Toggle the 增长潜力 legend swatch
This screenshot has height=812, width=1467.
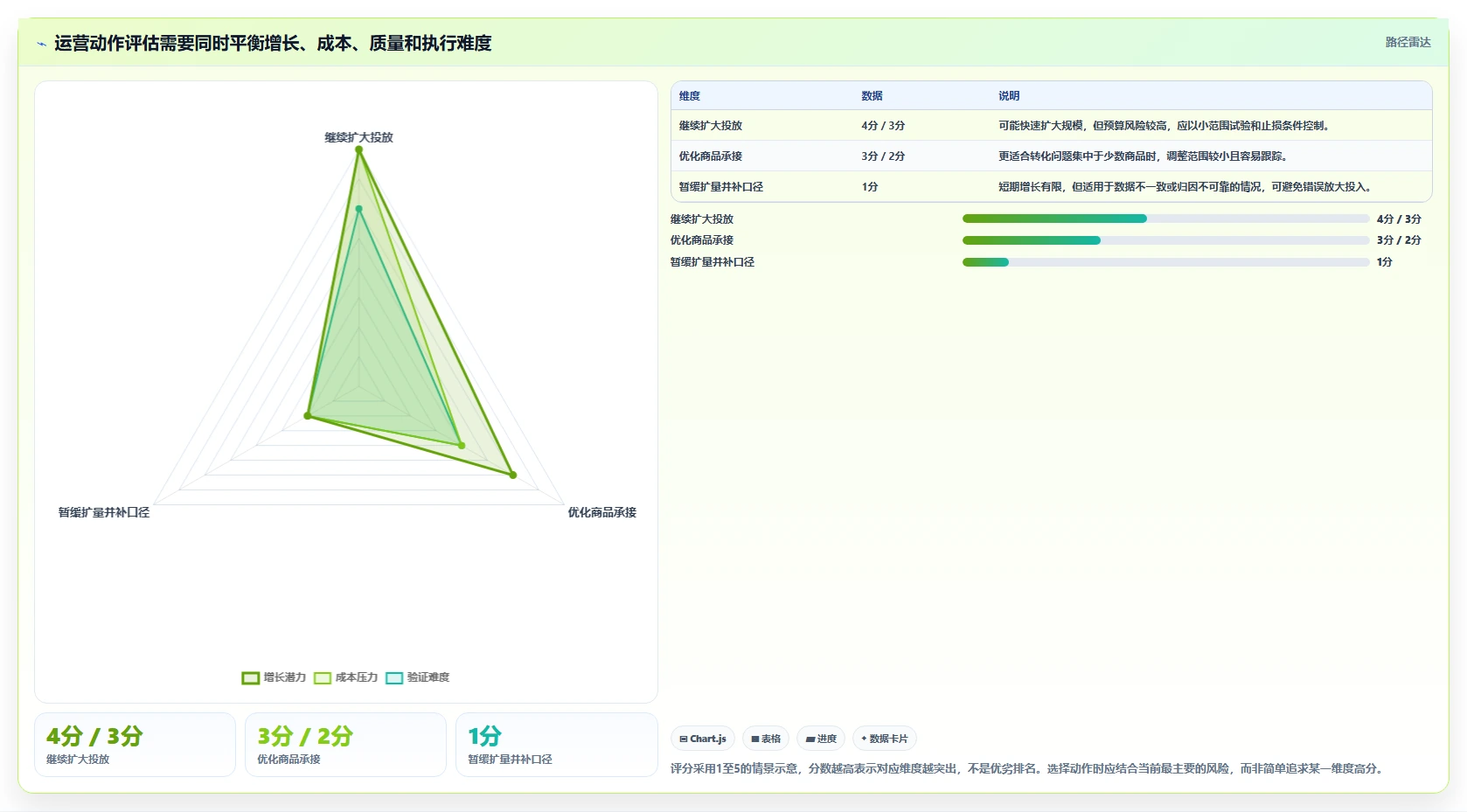click(251, 678)
